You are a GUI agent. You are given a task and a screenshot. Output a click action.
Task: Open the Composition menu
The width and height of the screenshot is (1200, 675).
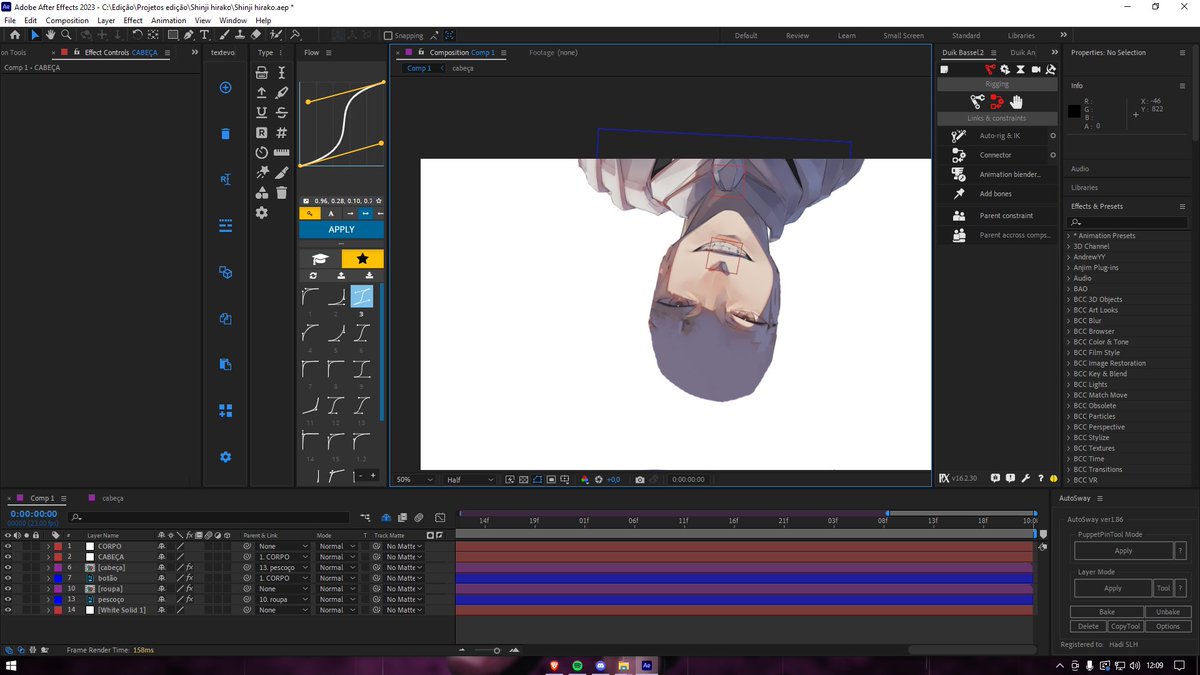tap(67, 20)
